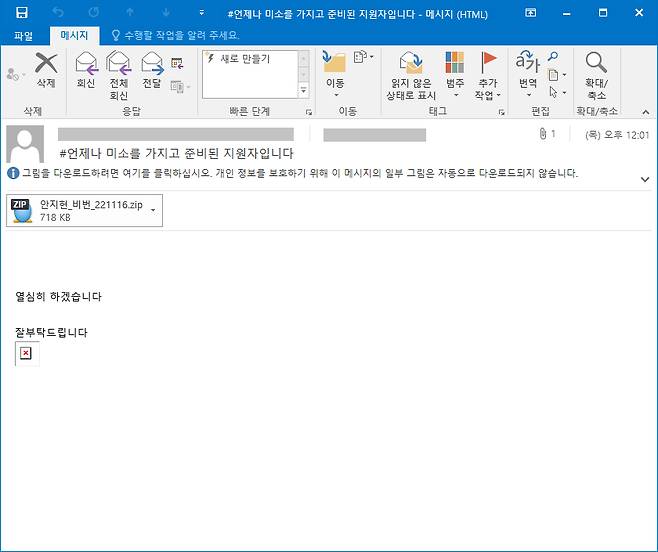Forward the message with 전달
The width and height of the screenshot is (658, 552).
click(x=151, y=70)
